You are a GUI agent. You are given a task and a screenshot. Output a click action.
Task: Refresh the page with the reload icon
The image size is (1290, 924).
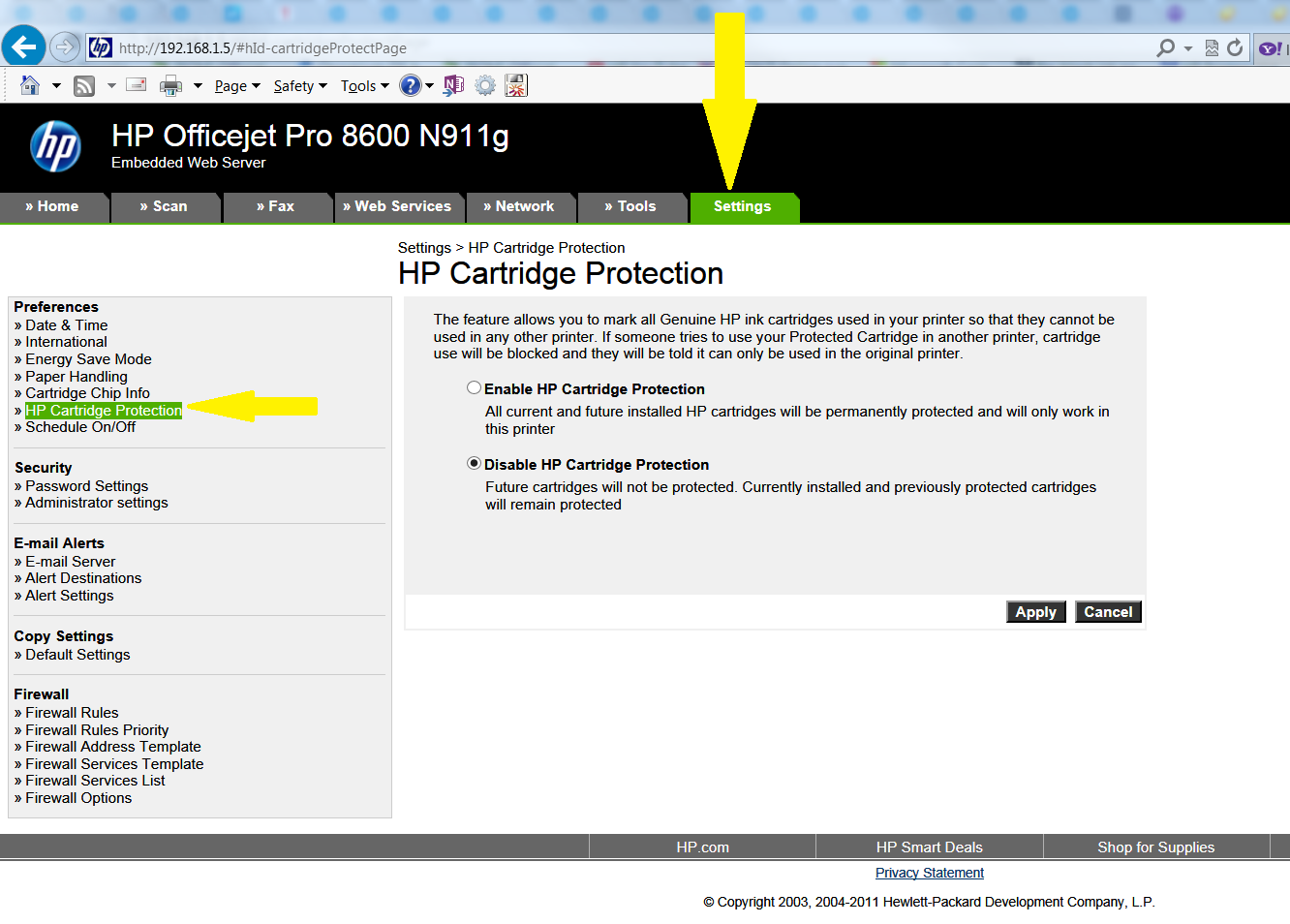click(x=1235, y=47)
